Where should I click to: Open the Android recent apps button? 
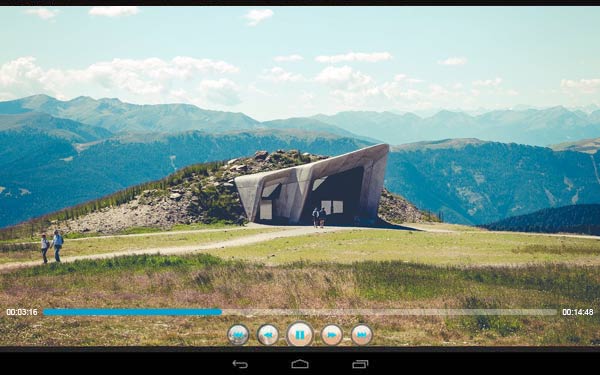tap(360, 364)
